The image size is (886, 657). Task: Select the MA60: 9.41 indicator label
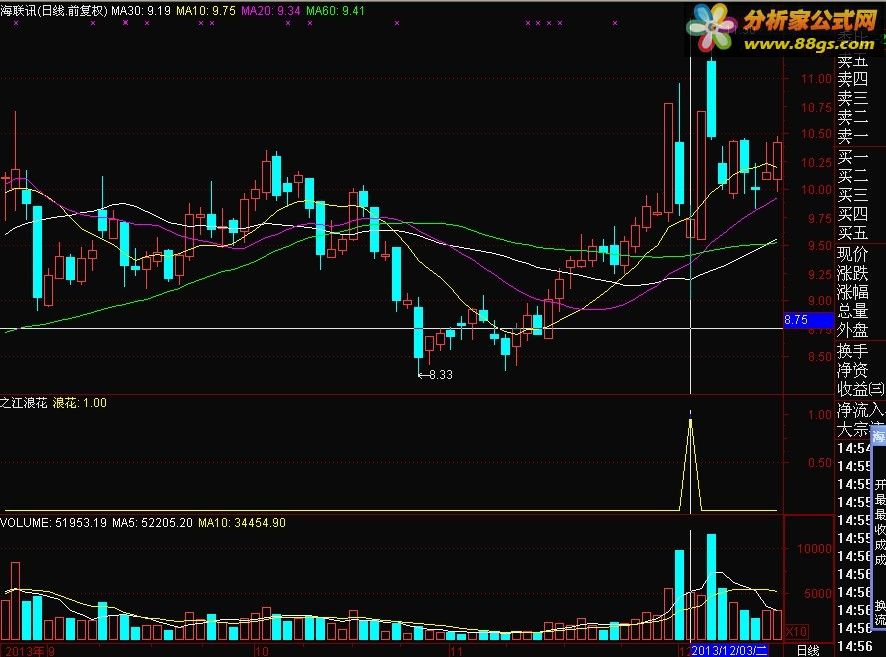point(335,10)
